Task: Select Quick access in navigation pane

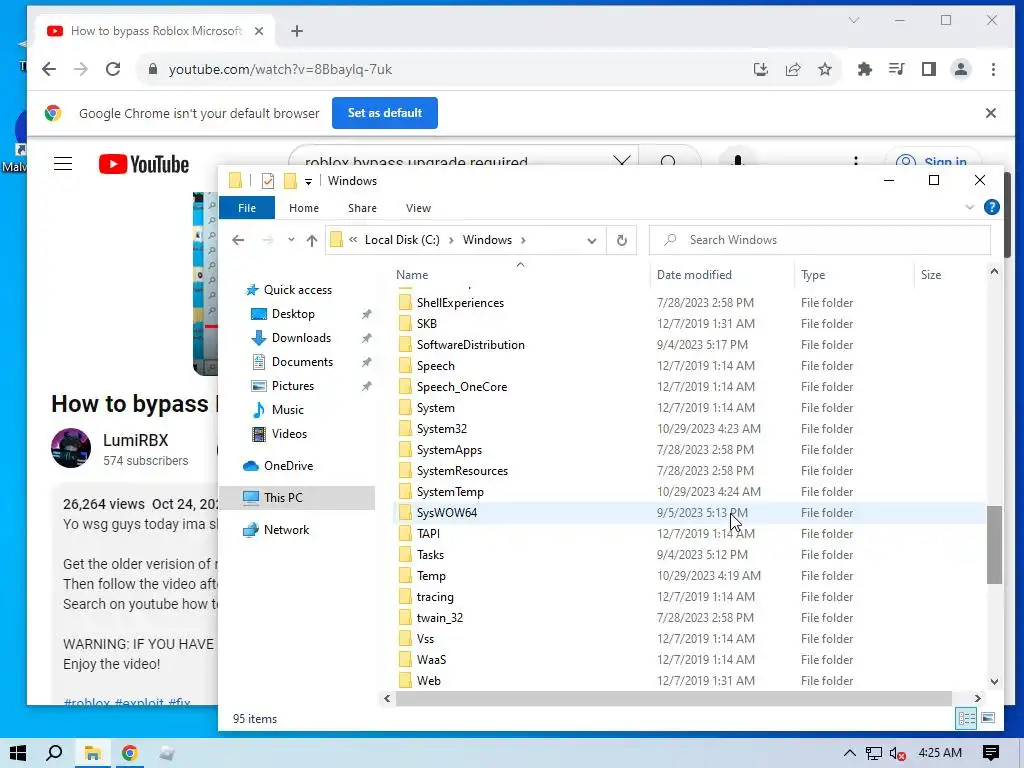Action: pos(298,290)
